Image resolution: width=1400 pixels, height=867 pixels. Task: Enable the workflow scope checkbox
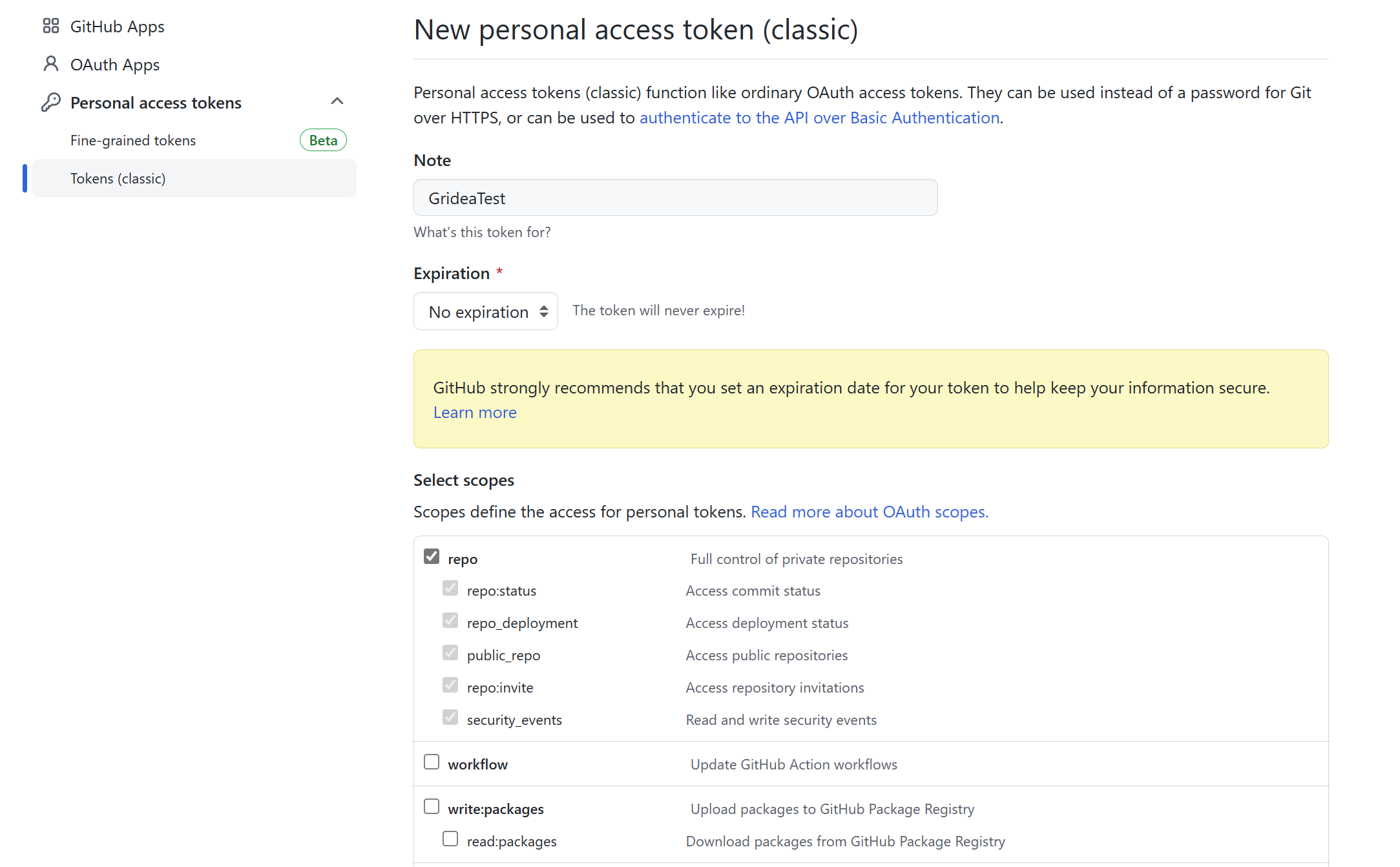[432, 762]
